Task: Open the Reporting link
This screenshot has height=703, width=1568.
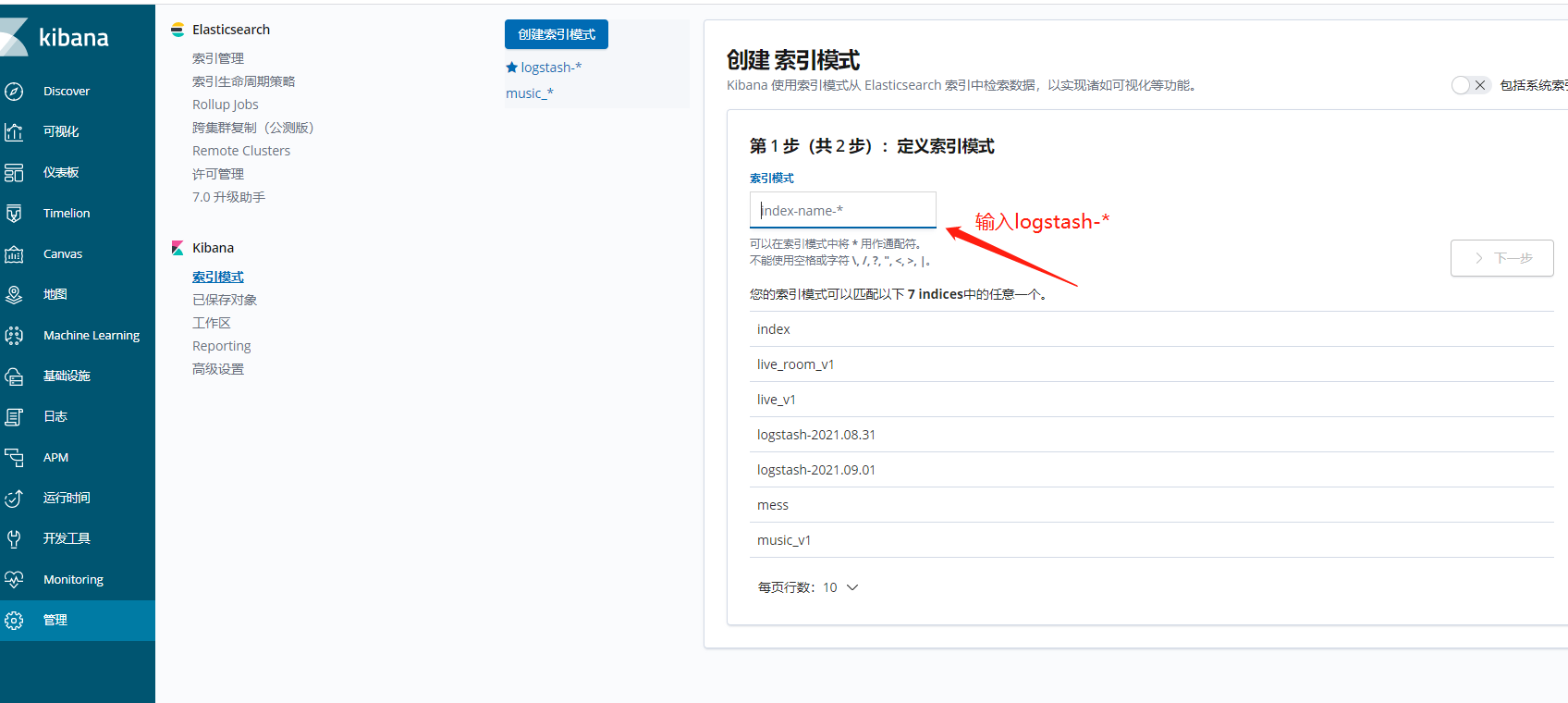Action: tap(222, 346)
